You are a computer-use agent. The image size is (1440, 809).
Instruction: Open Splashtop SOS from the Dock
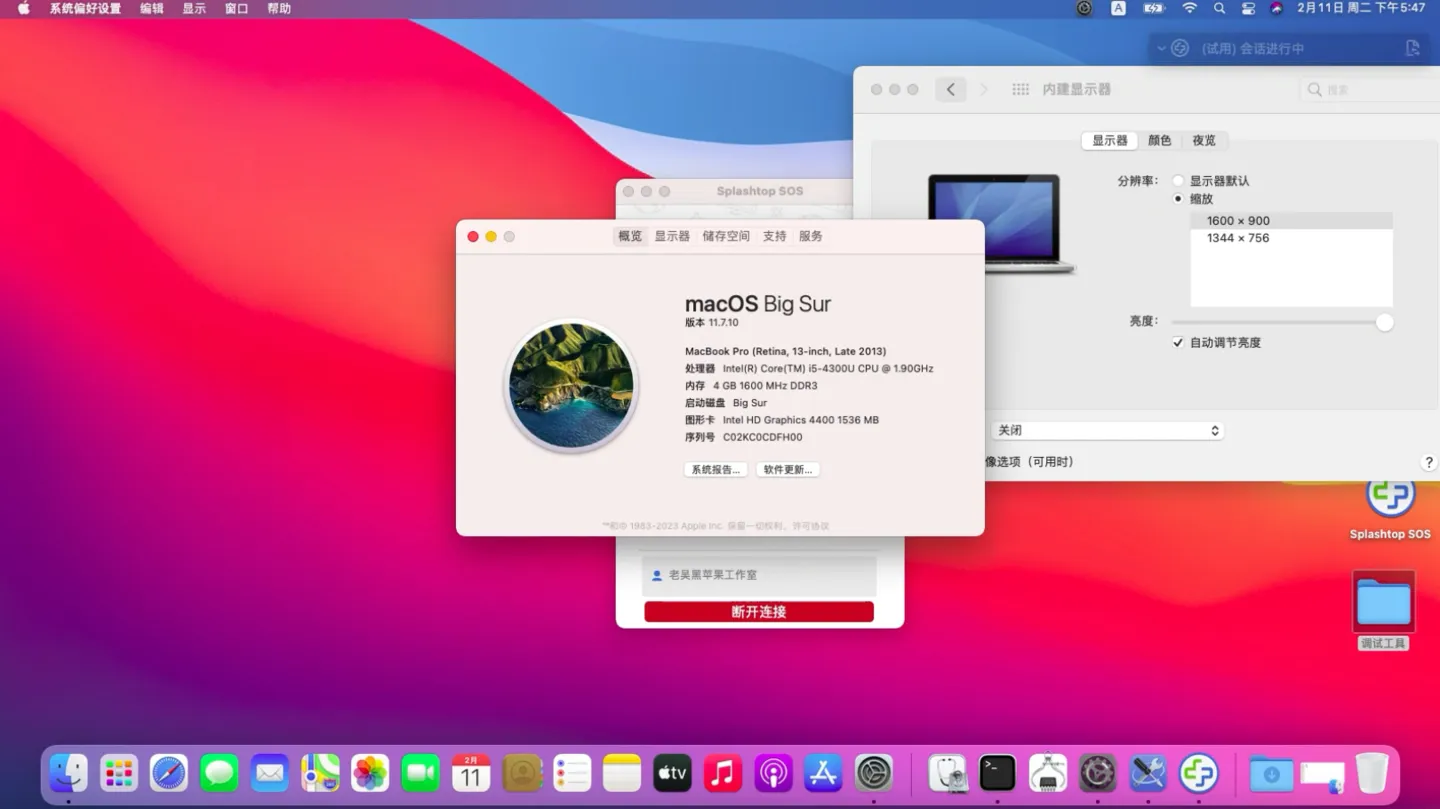coord(1198,773)
